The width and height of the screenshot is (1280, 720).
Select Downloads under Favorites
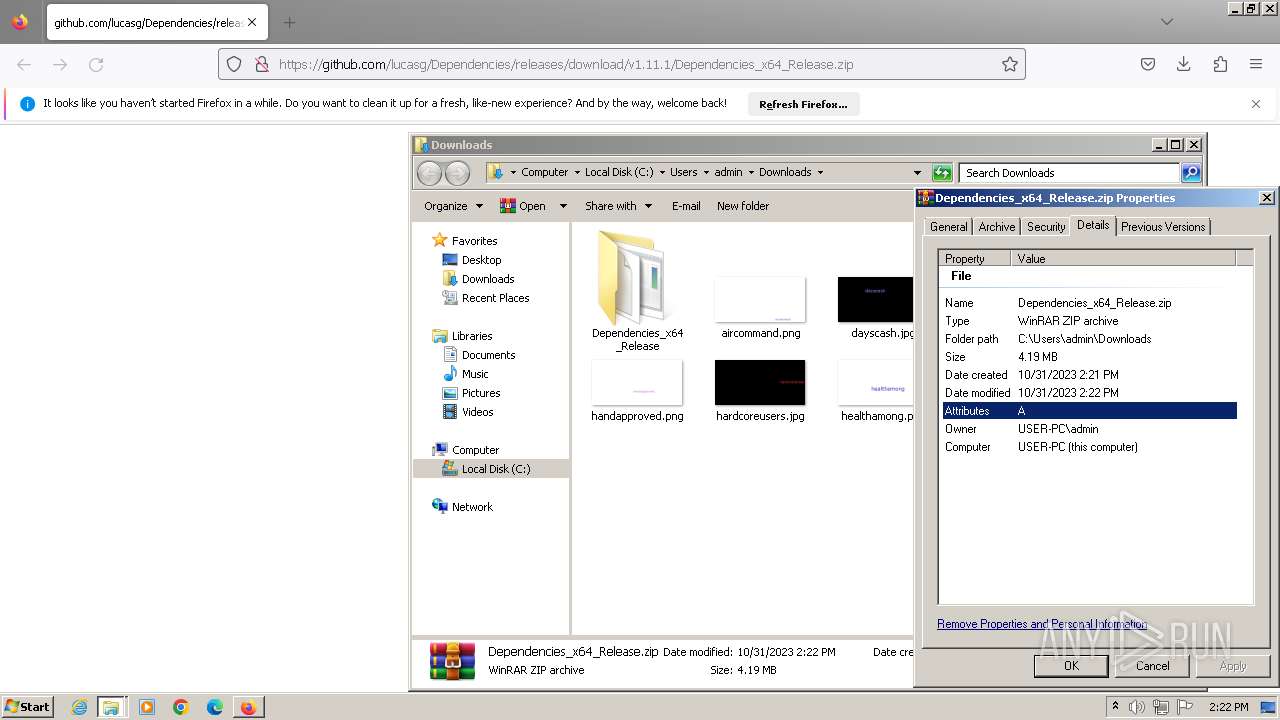(488, 279)
